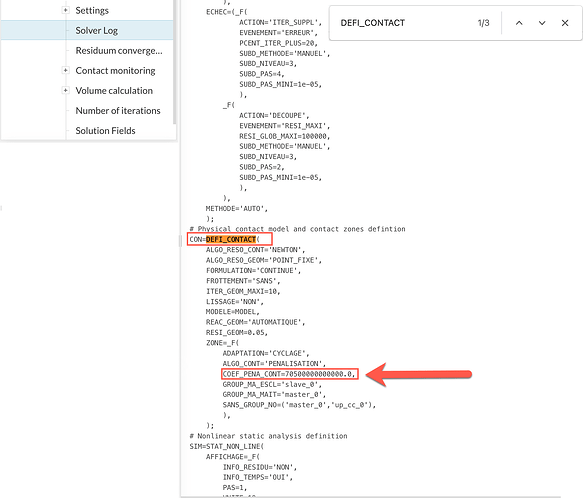Click the sidebar tree vertical scrollbar
The image size is (583, 500).
tap(174, 62)
